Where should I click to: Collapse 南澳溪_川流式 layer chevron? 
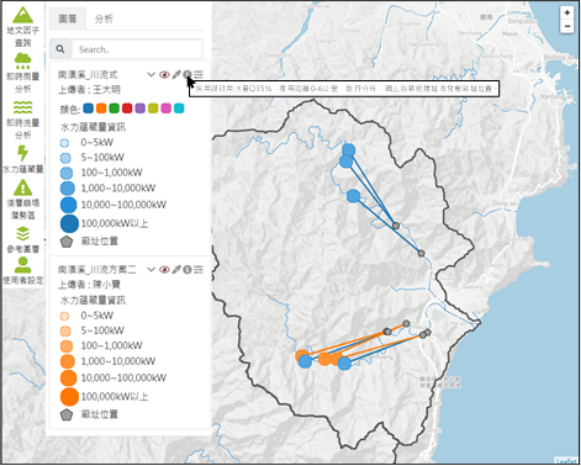(151, 75)
